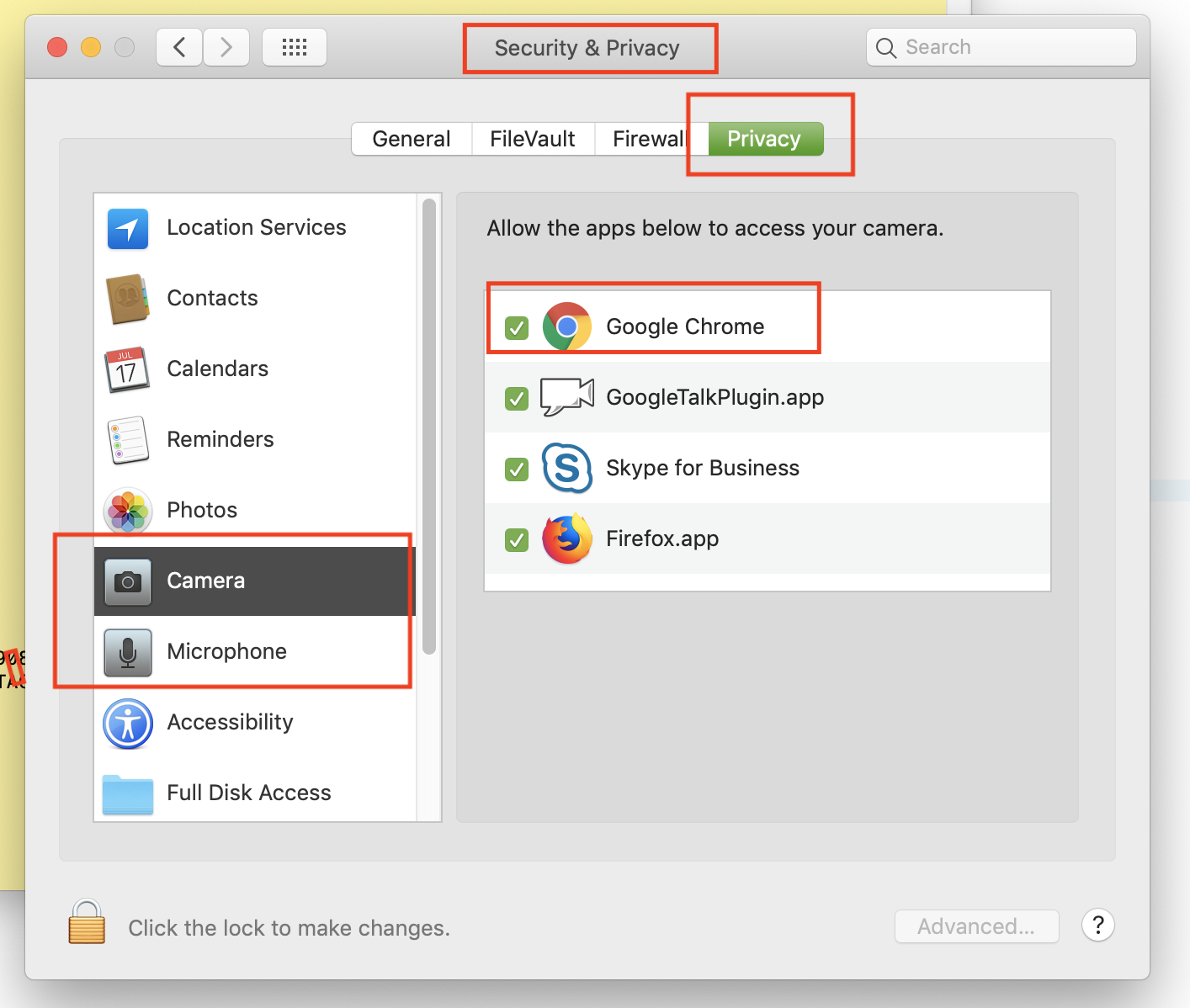Click the Reminders list icon
1190x1008 pixels.
[x=128, y=440]
